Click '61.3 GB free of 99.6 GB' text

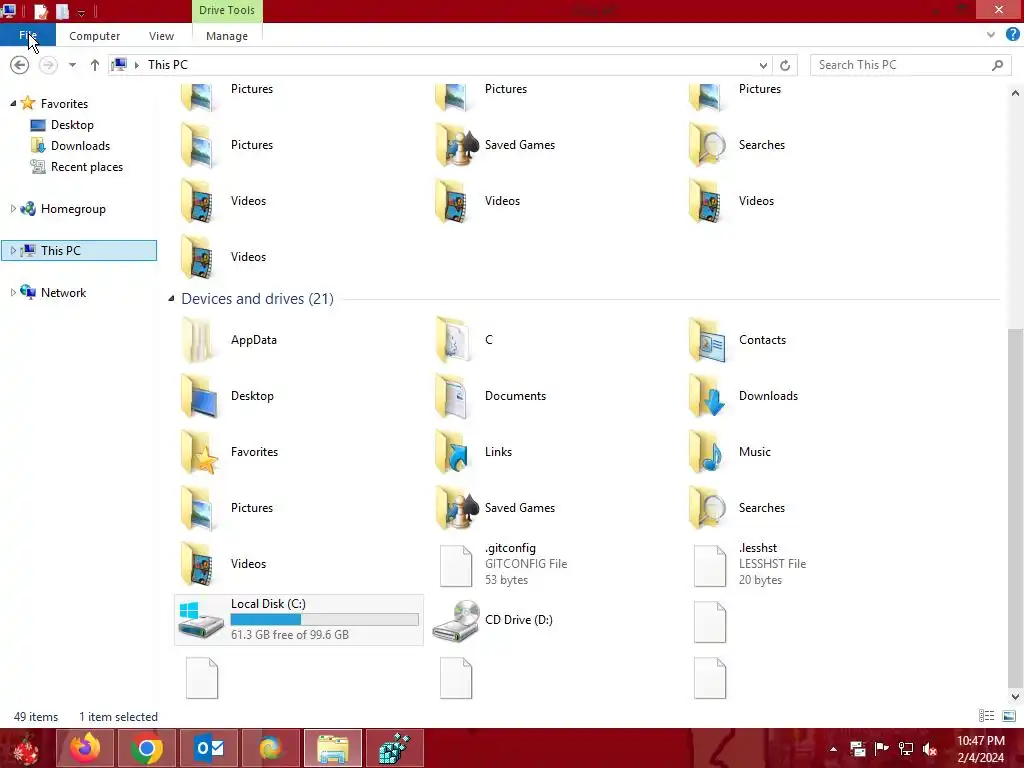[290, 635]
